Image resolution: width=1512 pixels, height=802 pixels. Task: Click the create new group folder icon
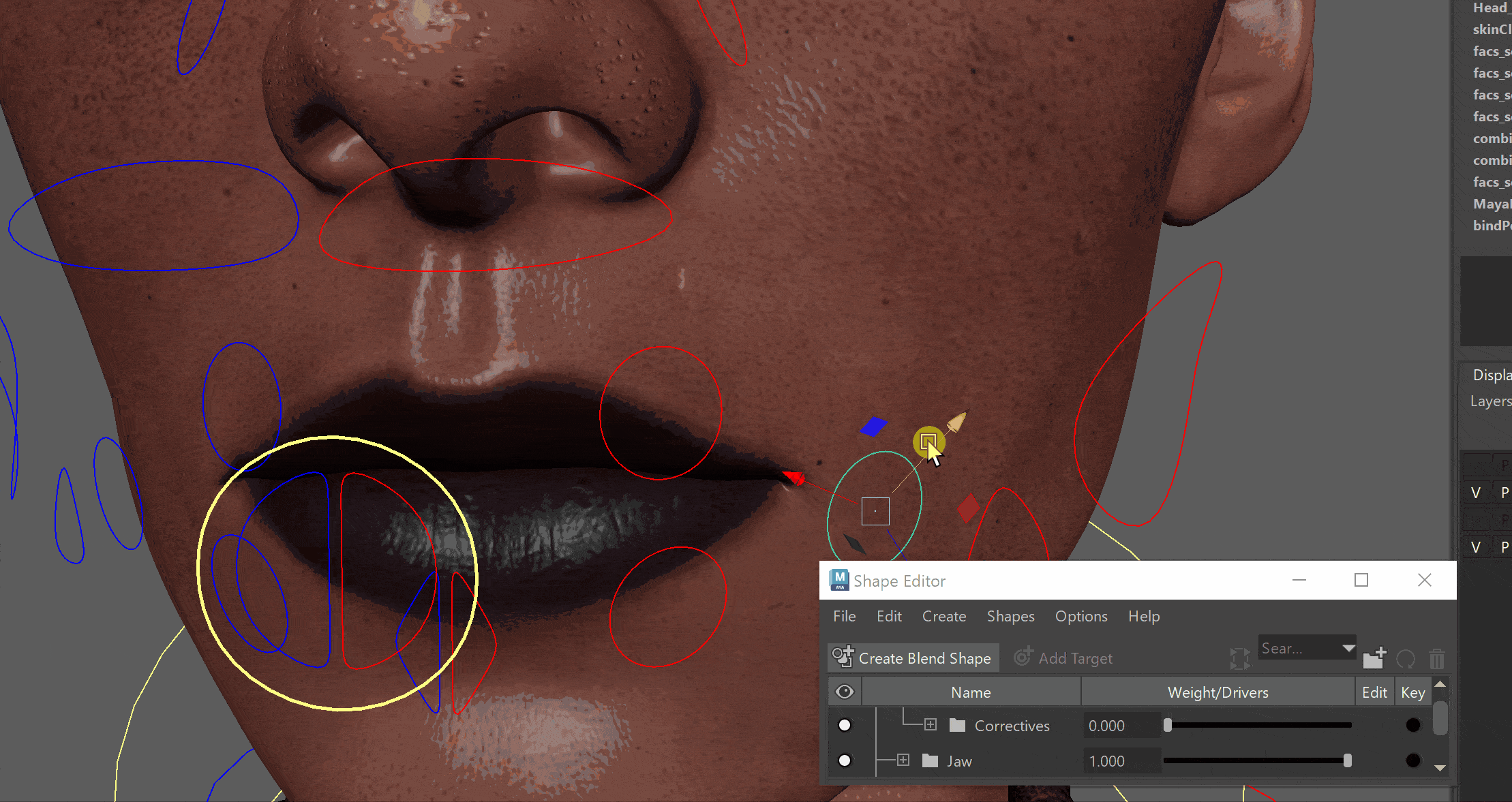tap(1374, 658)
